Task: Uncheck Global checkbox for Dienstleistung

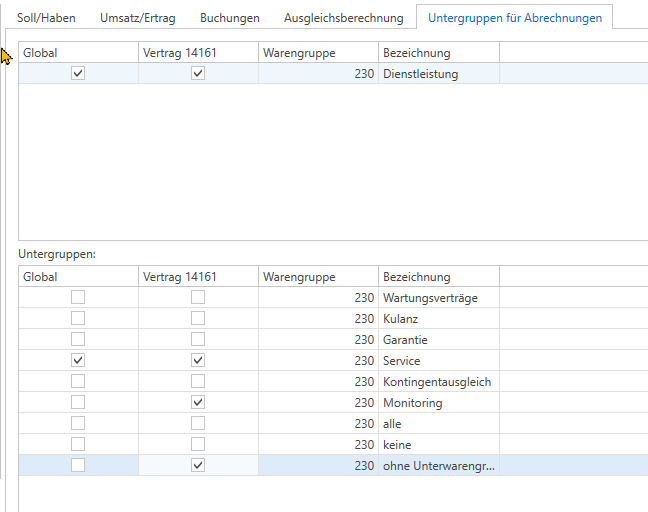Action: [x=78, y=73]
